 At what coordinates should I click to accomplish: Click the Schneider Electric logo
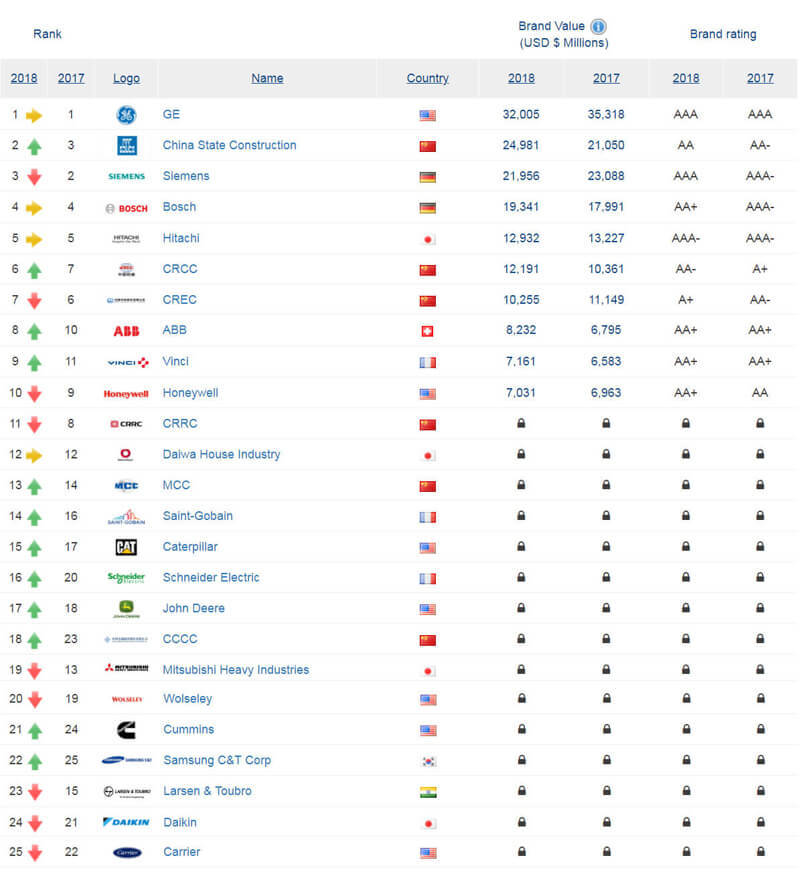point(126,578)
